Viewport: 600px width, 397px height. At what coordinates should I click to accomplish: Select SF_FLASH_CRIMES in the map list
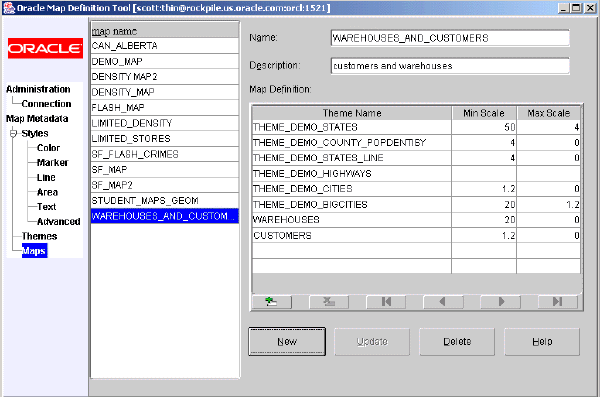click(165, 154)
